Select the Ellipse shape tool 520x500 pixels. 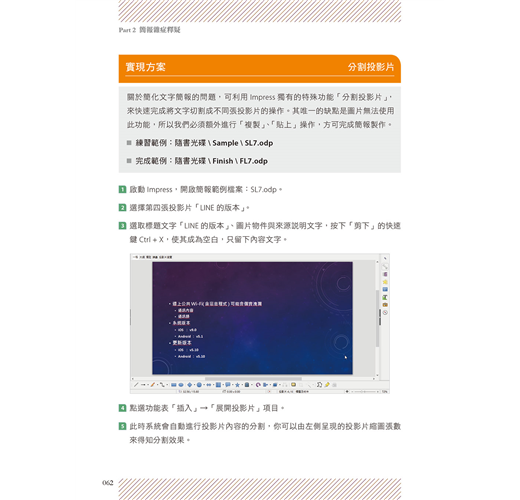pyautogui.click(x=181, y=385)
